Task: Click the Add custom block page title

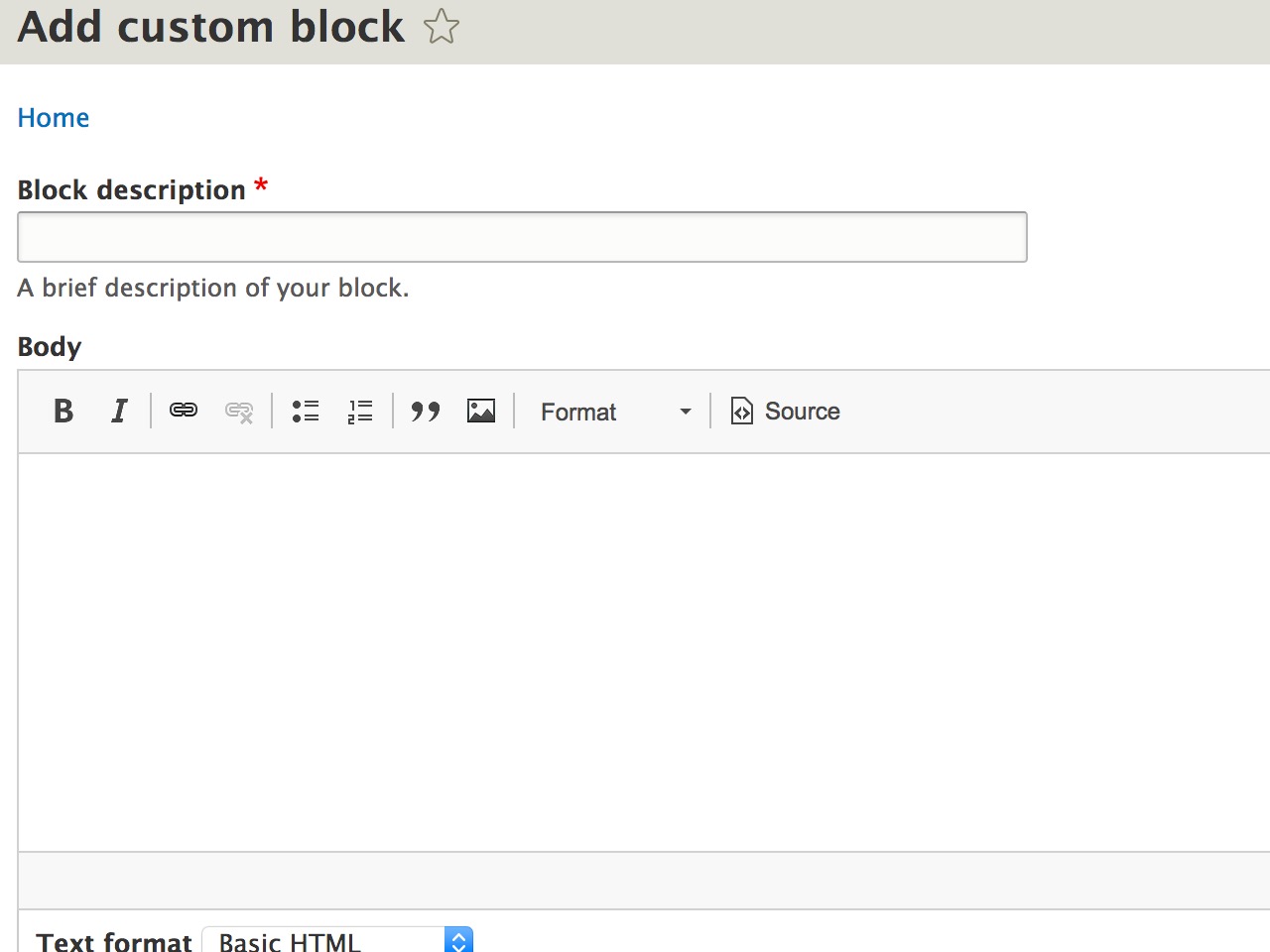Action: point(211,27)
